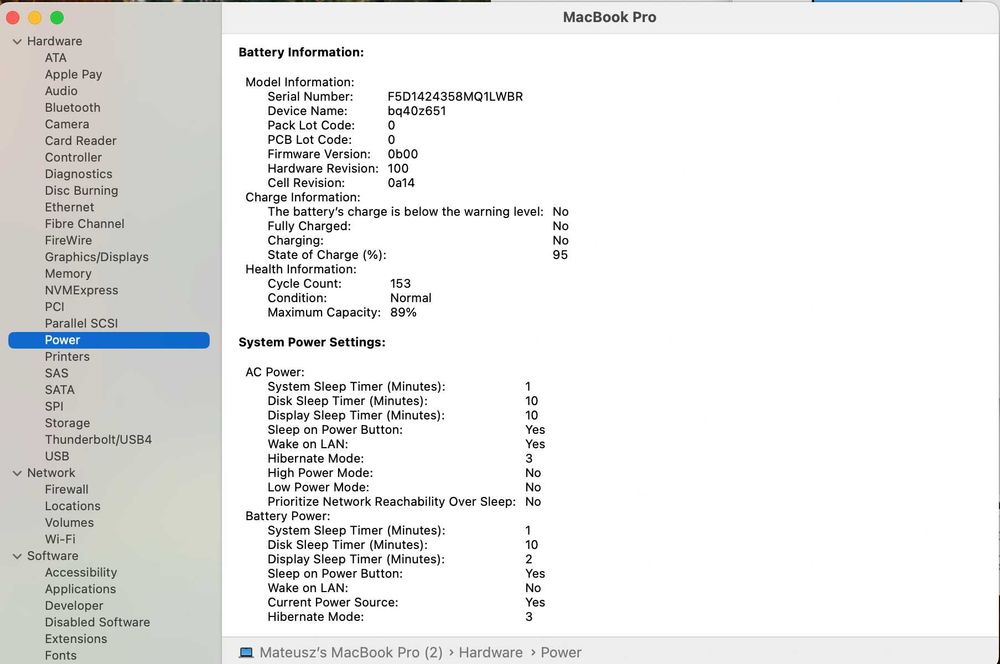This screenshot has width=1000, height=664.
Task: Click device name bq40z651
Action: pyautogui.click(x=417, y=111)
